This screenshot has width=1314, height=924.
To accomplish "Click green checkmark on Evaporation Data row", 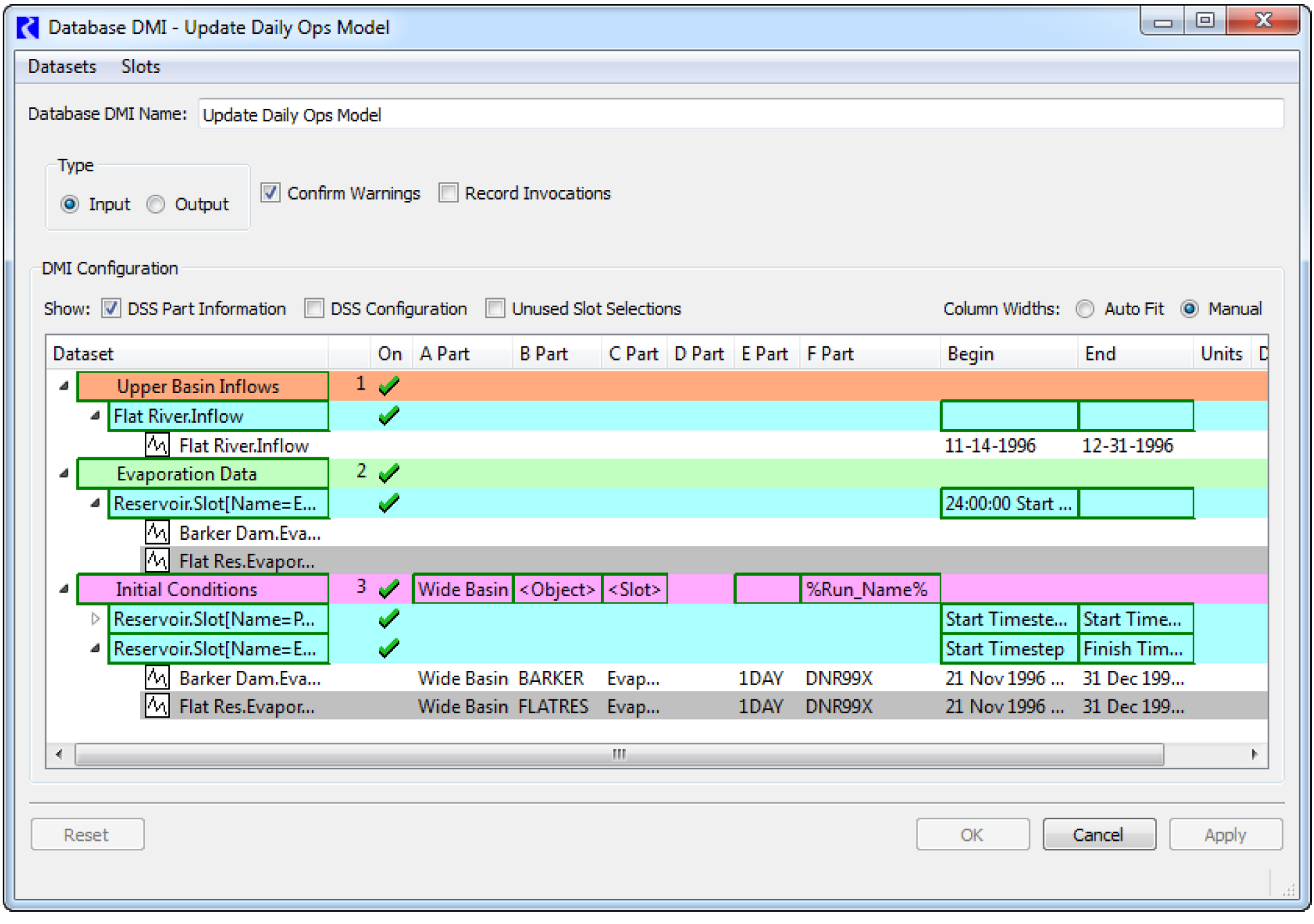I will [389, 473].
